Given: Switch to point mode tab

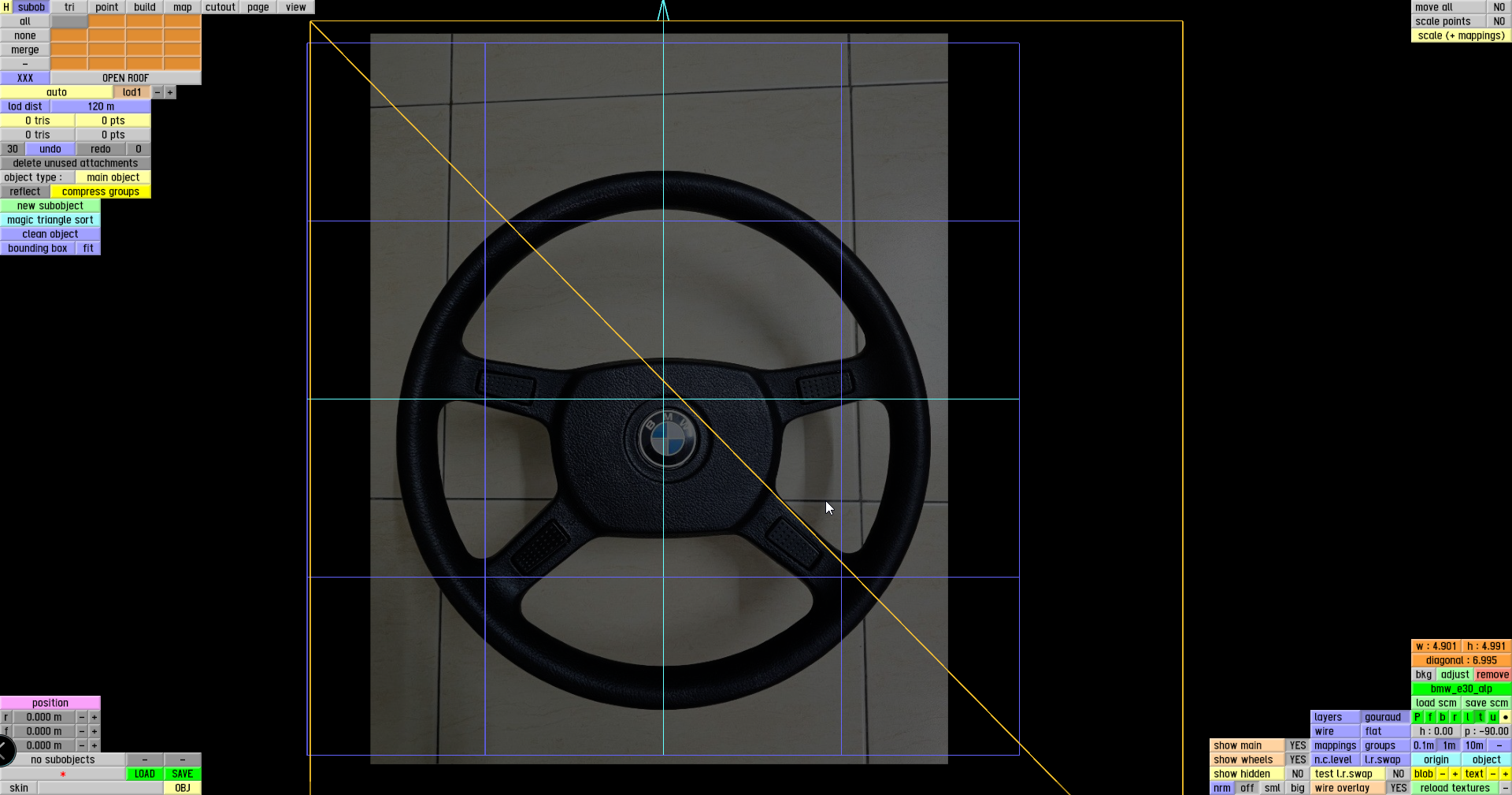Looking at the screenshot, I should (107, 7).
